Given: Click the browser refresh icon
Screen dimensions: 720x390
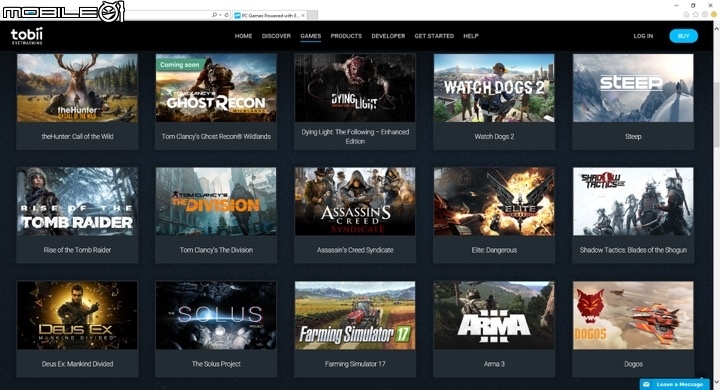Looking at the screenshot, I should [226, 15].
